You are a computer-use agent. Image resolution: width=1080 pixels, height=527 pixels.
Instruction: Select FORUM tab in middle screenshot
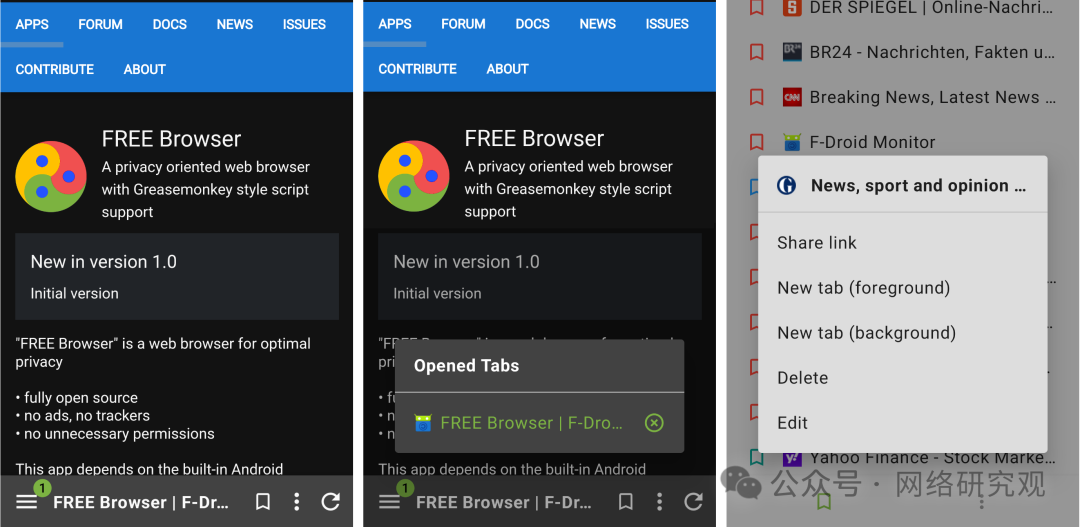[464, 24]
